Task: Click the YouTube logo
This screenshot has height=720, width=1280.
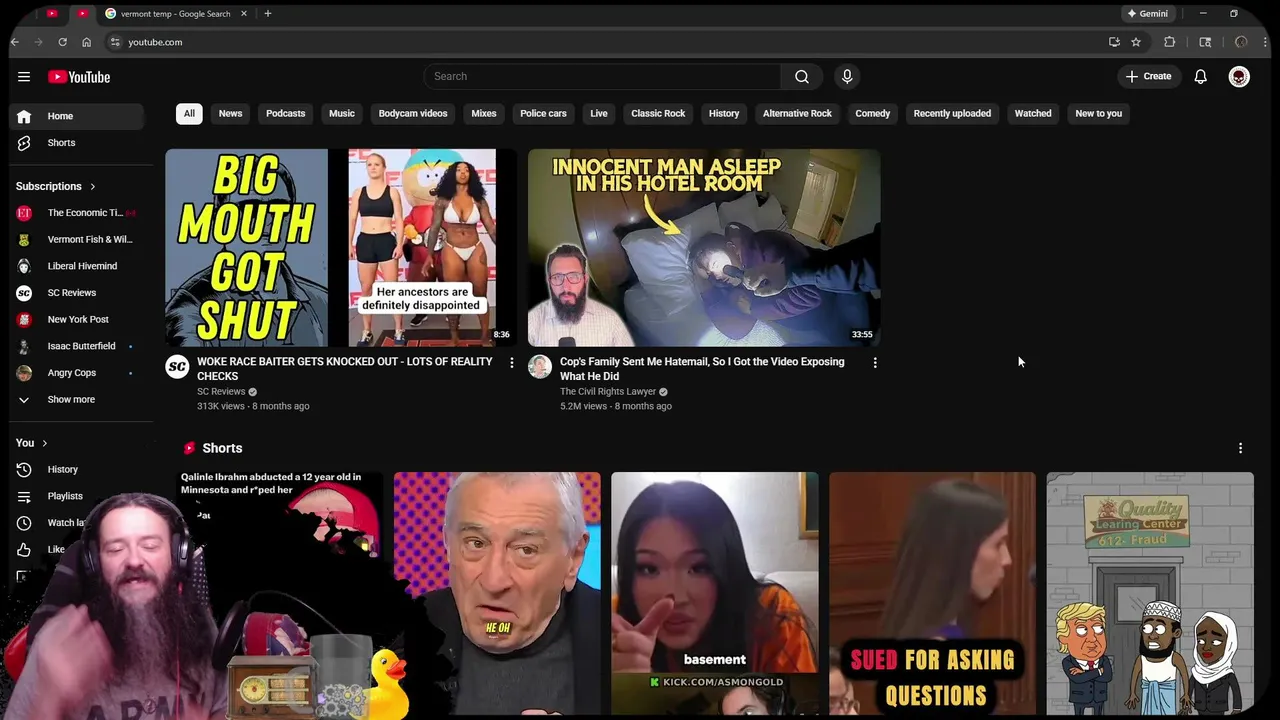Action: pos(79,77)
